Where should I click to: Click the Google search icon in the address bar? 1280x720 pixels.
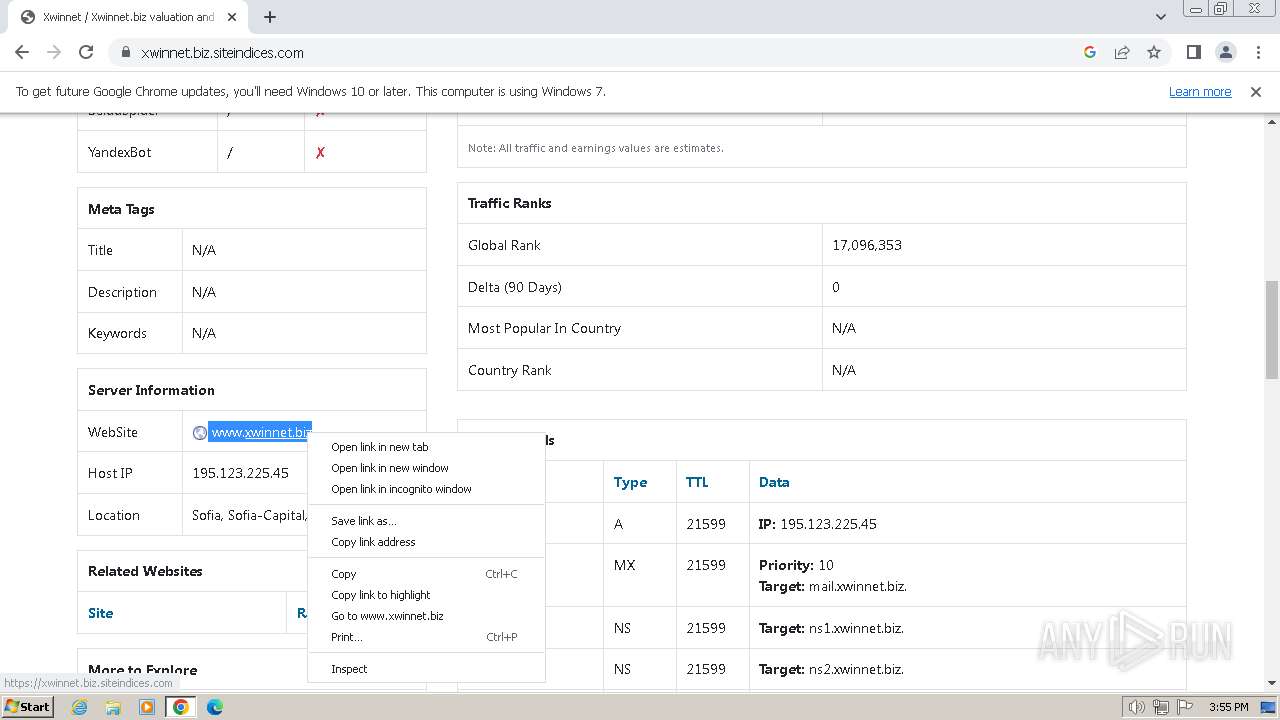click(x=1090, y=52)
